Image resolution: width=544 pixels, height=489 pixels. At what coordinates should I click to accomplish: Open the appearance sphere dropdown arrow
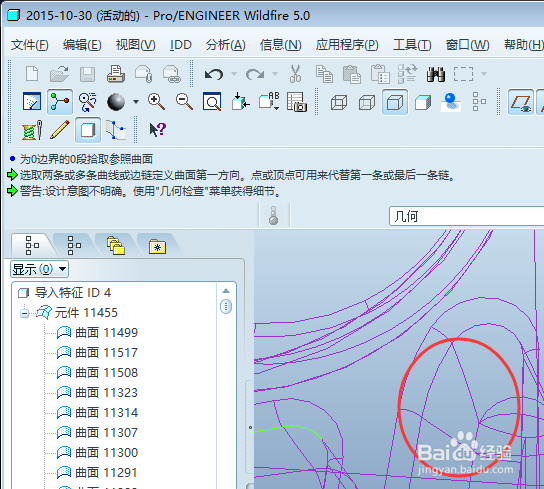[136, 102]
